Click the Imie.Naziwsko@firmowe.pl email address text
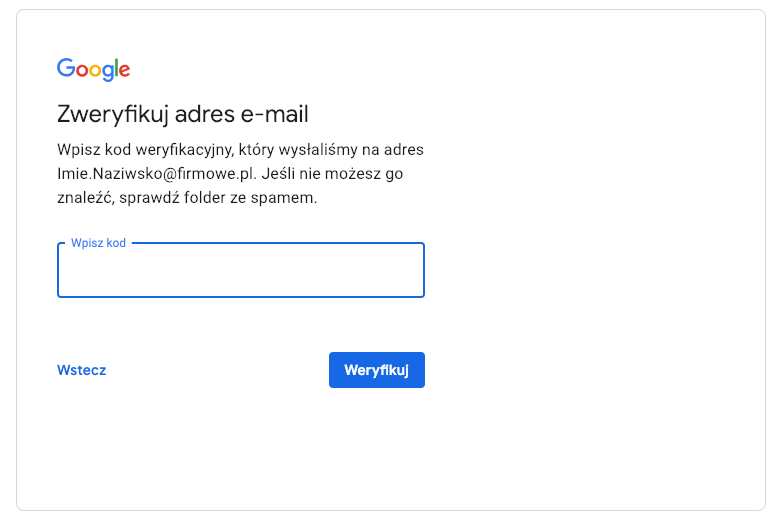776x519 pixels. (157, 173)
